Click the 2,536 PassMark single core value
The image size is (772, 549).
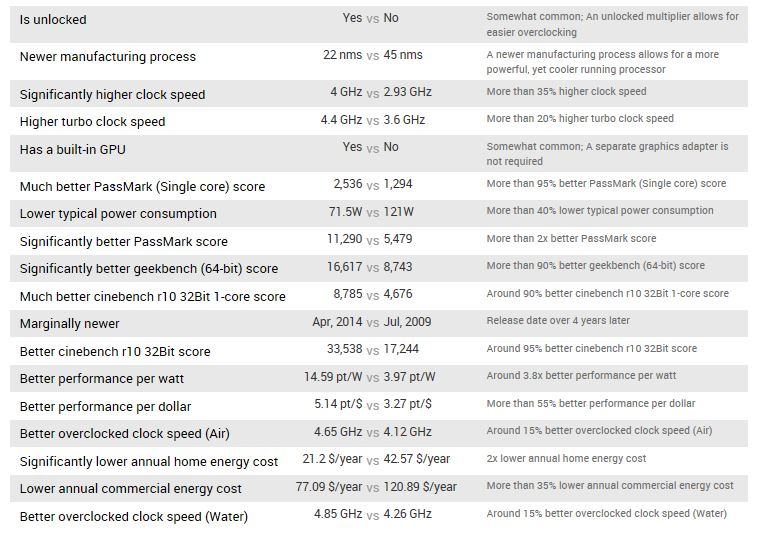pos(347,184)
